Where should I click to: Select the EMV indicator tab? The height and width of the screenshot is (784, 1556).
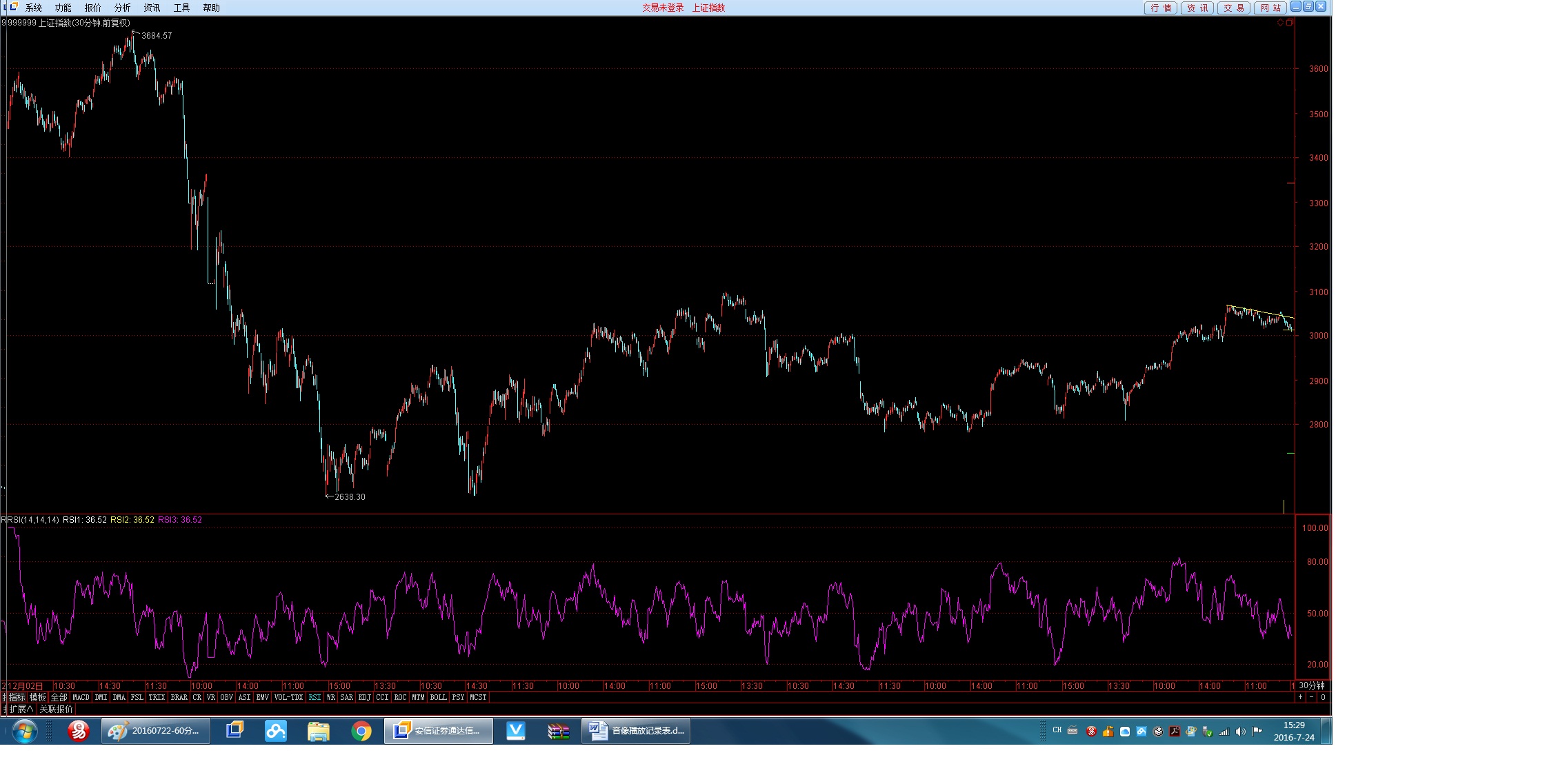pos(262,697)
